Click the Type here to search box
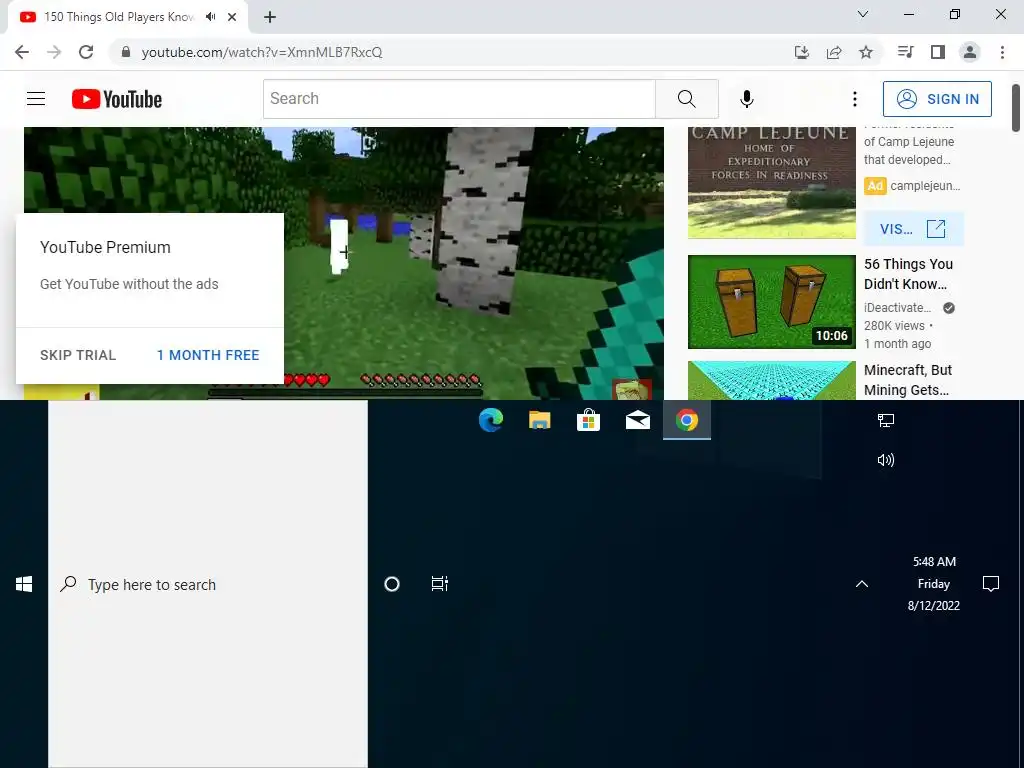The height and width of the screenshot is (768, 1024). 208,584
